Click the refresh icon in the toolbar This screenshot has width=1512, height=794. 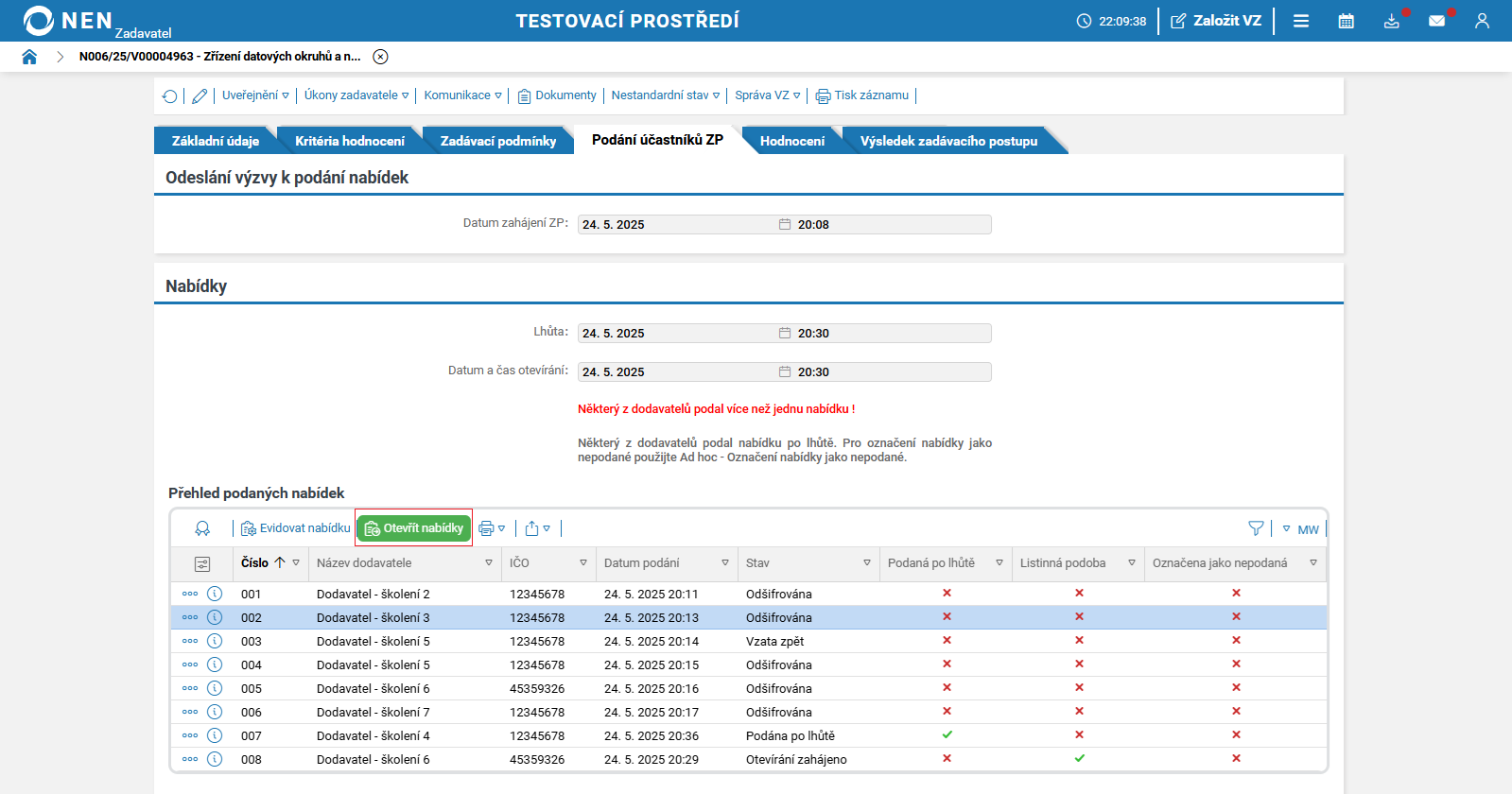[x=169, y=95]
